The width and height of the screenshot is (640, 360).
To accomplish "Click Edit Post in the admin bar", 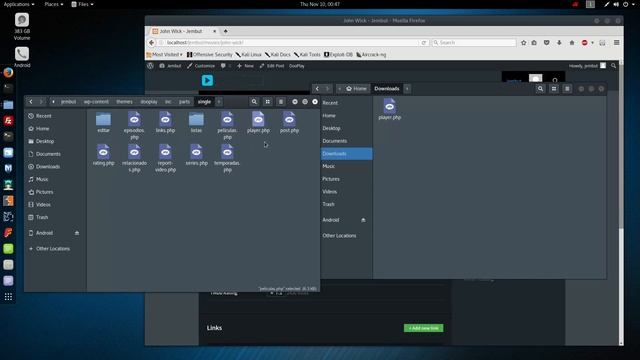I will pos(272,66).
